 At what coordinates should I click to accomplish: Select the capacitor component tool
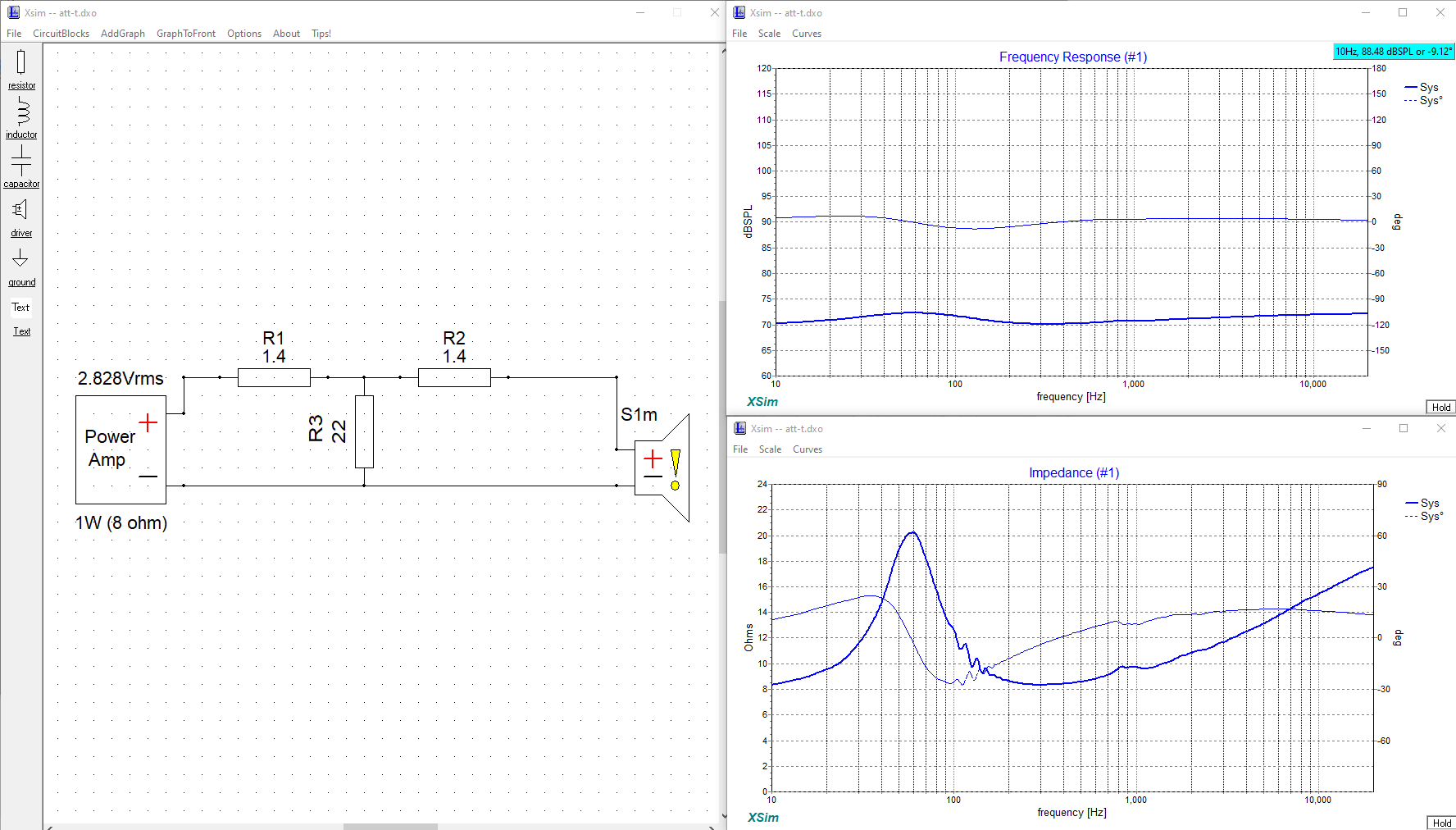[21, 167]
